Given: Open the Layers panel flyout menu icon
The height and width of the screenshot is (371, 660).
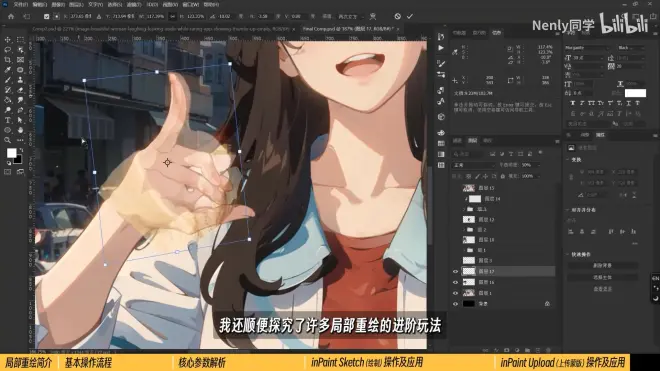Looking at the screenshot, I should pyautogui.click(x=557, y=141).
